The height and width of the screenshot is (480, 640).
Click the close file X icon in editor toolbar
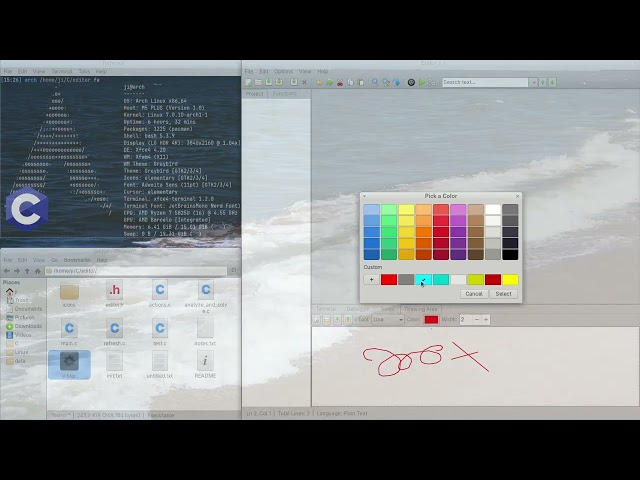[304, 82]
